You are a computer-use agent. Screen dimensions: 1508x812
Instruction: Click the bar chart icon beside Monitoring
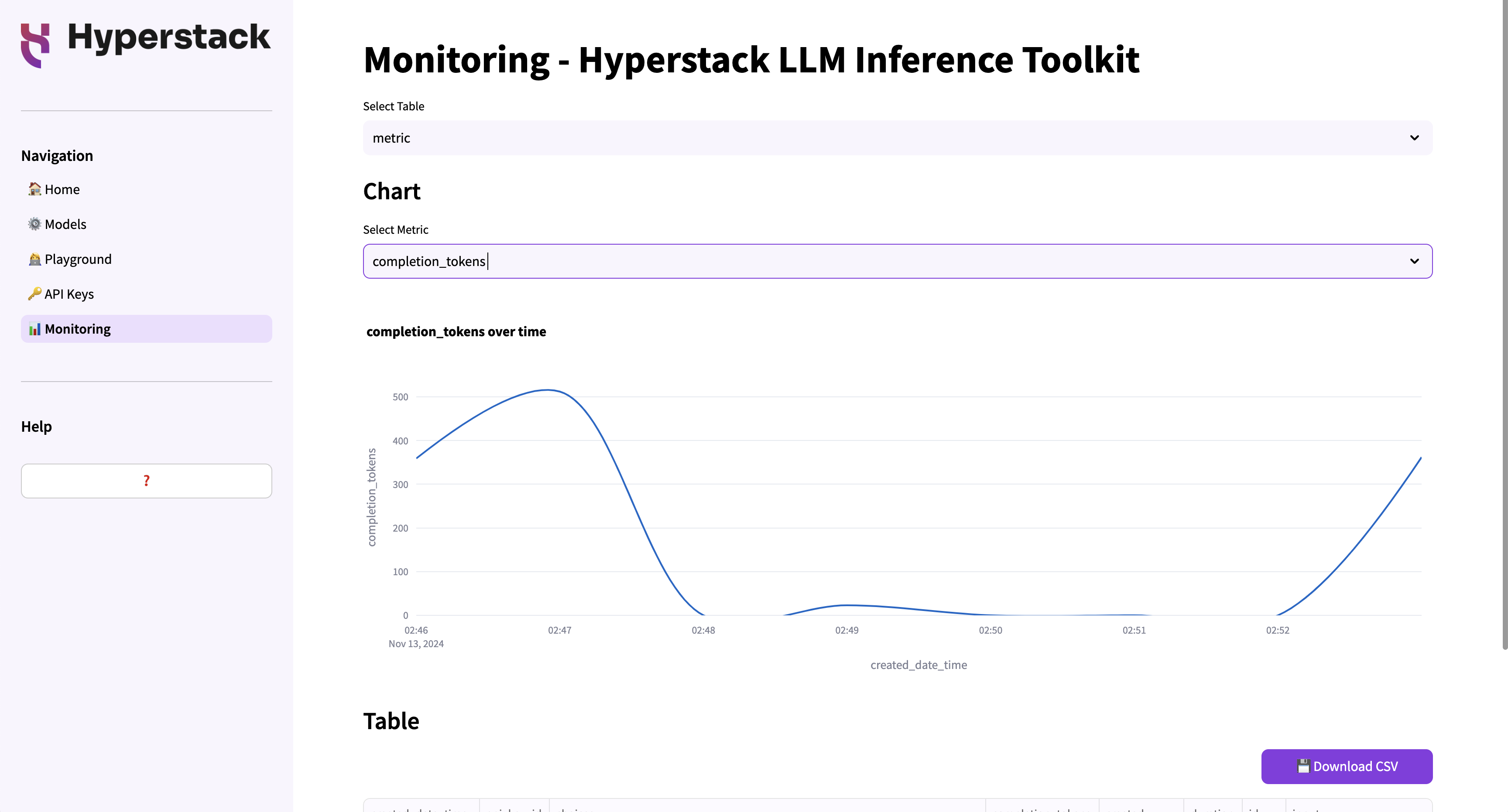[34, 329]
